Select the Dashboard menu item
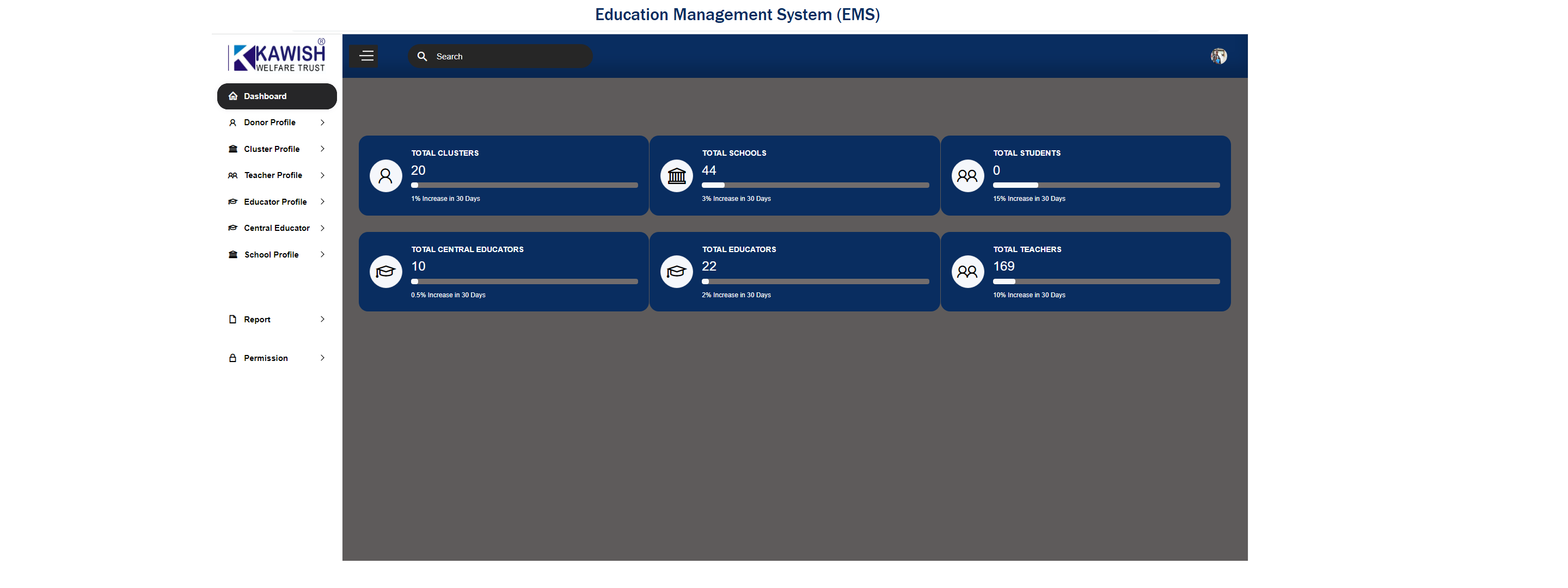The image size is (1568, 588). coord(277,96)
